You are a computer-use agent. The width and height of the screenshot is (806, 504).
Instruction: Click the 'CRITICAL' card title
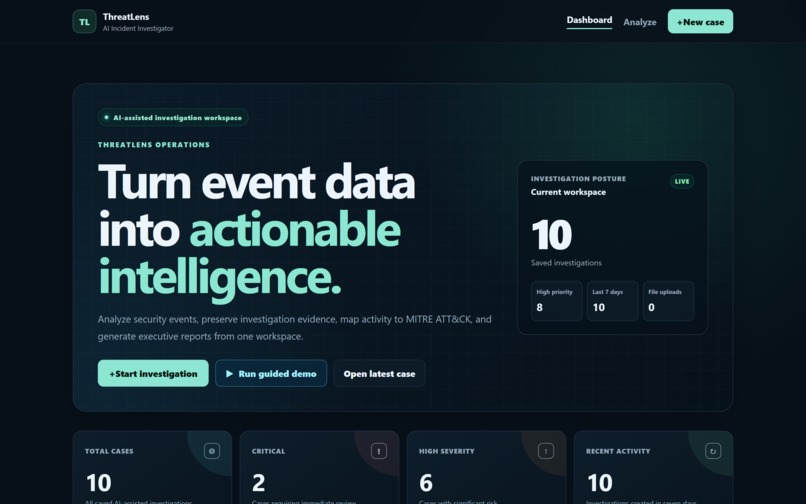point(268,452)
